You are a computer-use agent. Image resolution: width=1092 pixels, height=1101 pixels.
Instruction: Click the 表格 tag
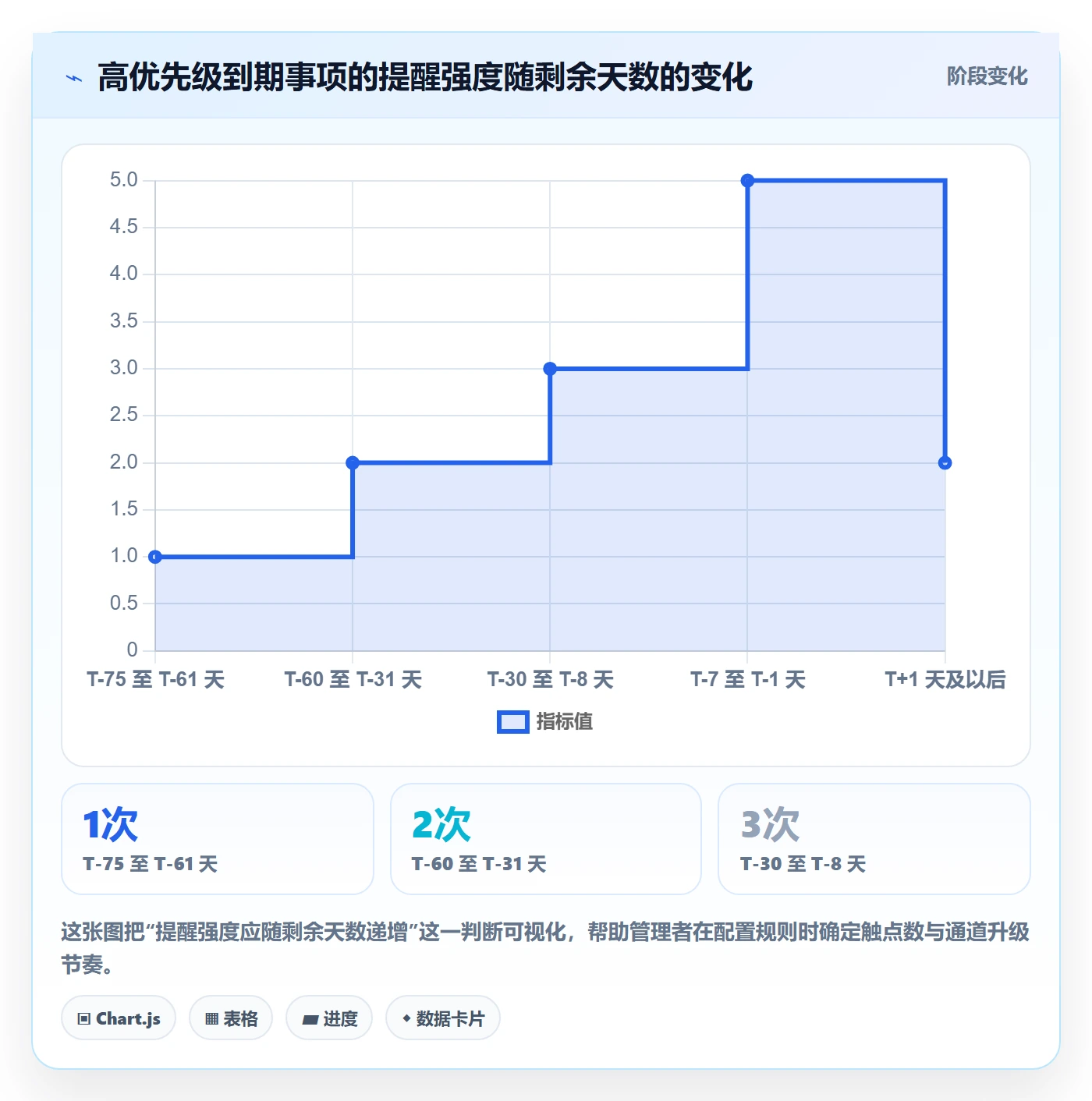click(x=231, y=1018)
